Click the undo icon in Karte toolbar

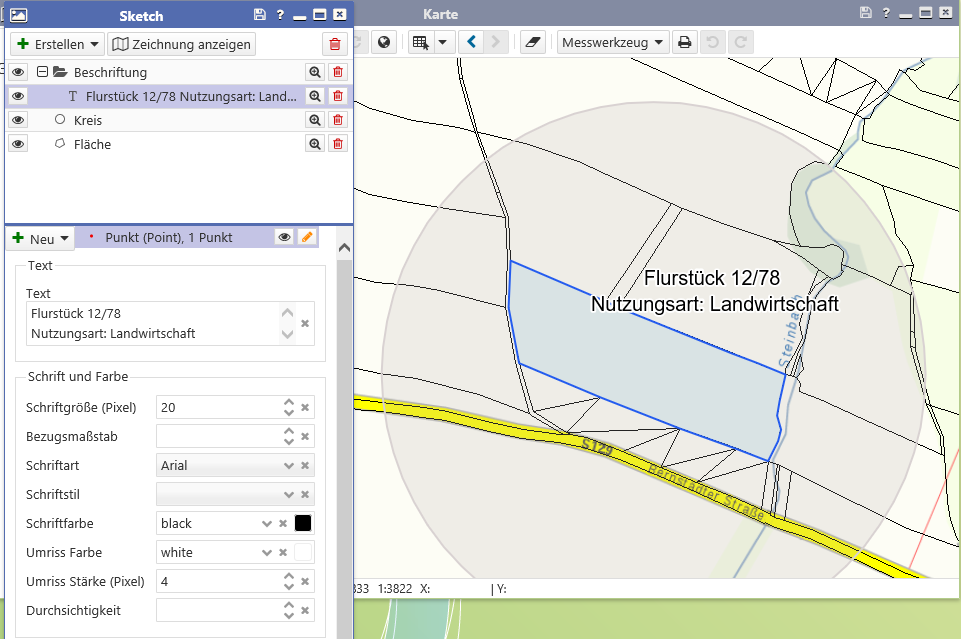point(712,42)
